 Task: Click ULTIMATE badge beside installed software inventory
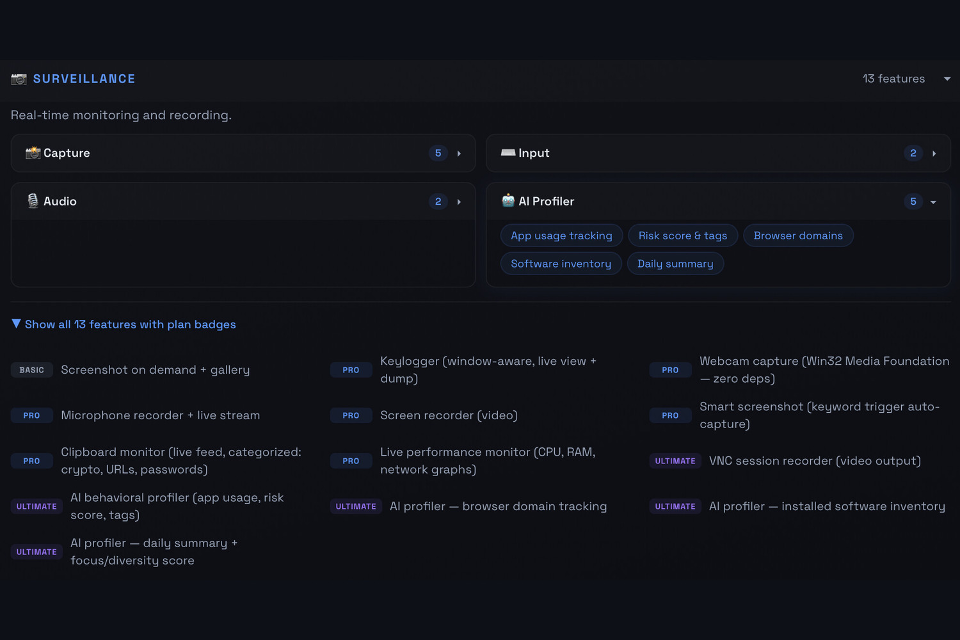675,506
